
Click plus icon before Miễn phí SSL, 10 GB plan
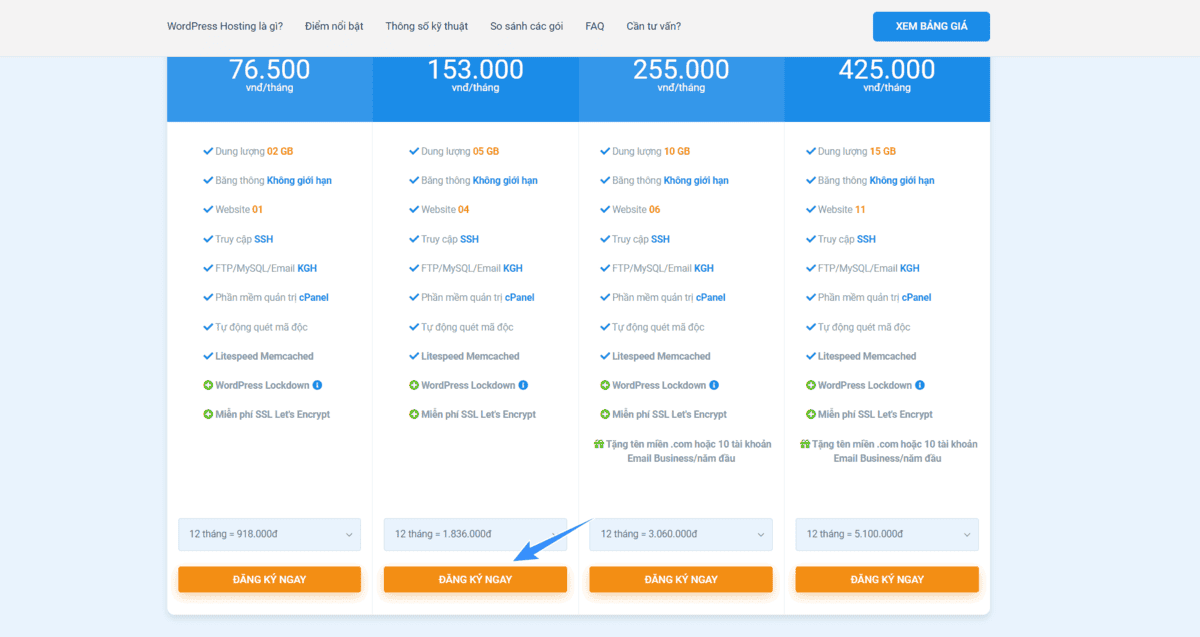605,414
